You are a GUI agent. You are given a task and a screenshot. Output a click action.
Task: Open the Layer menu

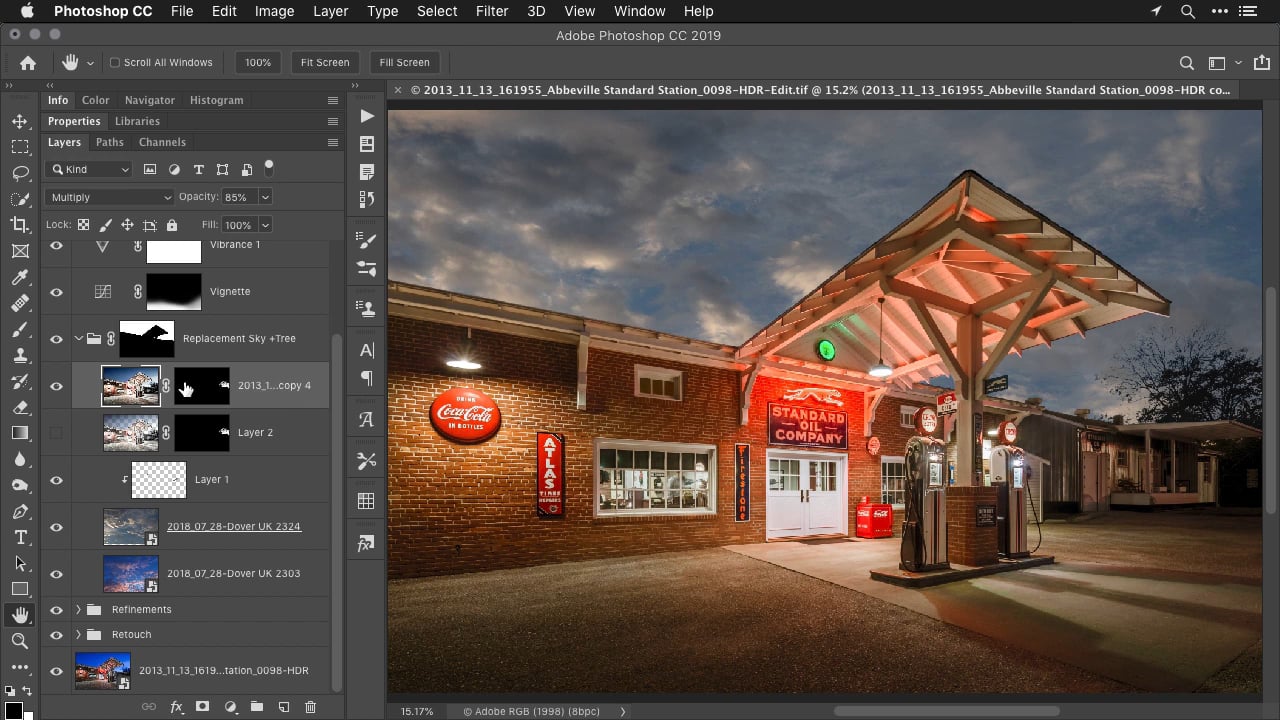click(331, 11)
